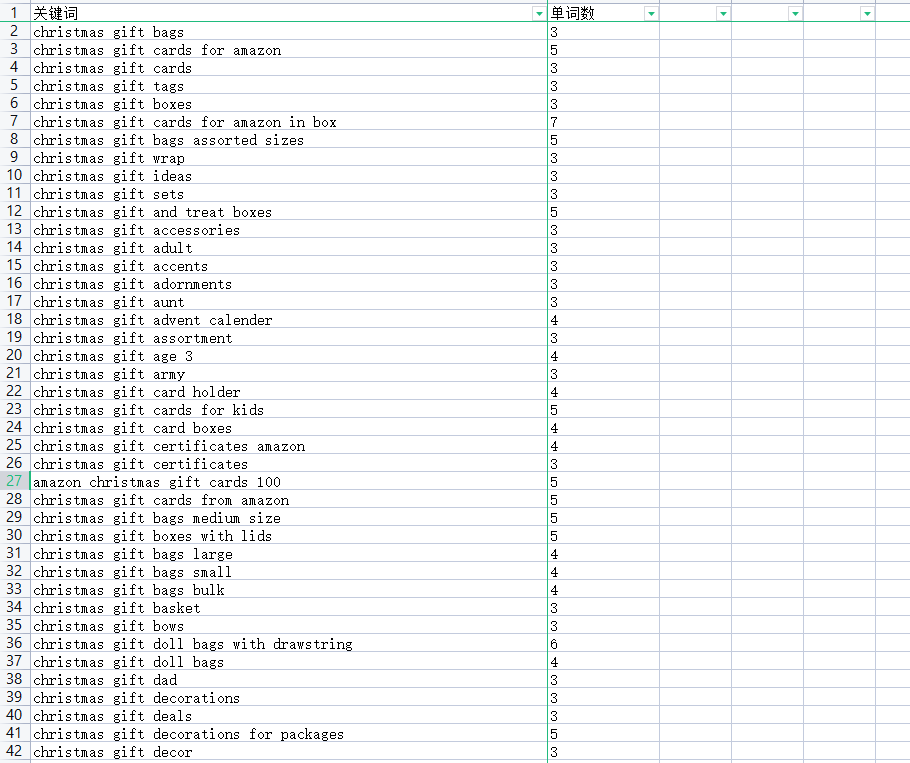Image resolution: width=910 pixels, height=763 pixels.
Task: Select cell 'christmas gift sets'
Action: coord(288,193)
